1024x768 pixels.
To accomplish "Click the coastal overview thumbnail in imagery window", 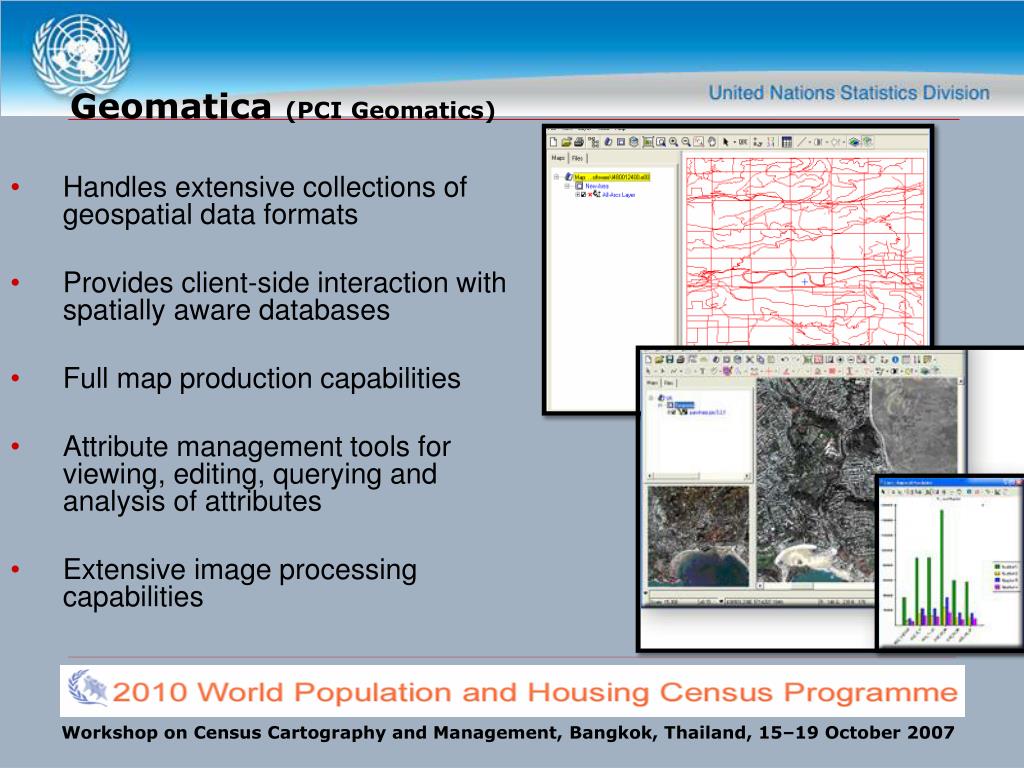I will pos(698,536).
